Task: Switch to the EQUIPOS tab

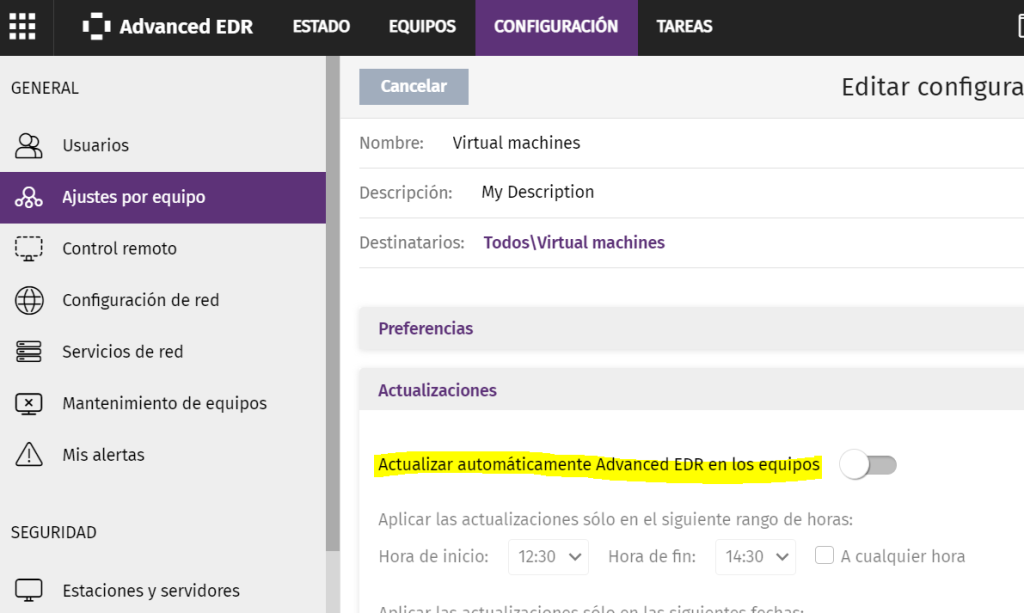Action: tap(422, 27)
